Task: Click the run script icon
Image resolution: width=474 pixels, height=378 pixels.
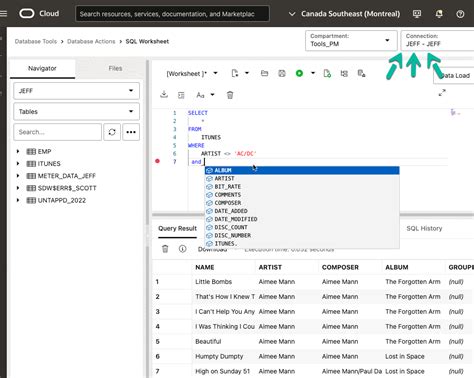Action: pos(327,73)
